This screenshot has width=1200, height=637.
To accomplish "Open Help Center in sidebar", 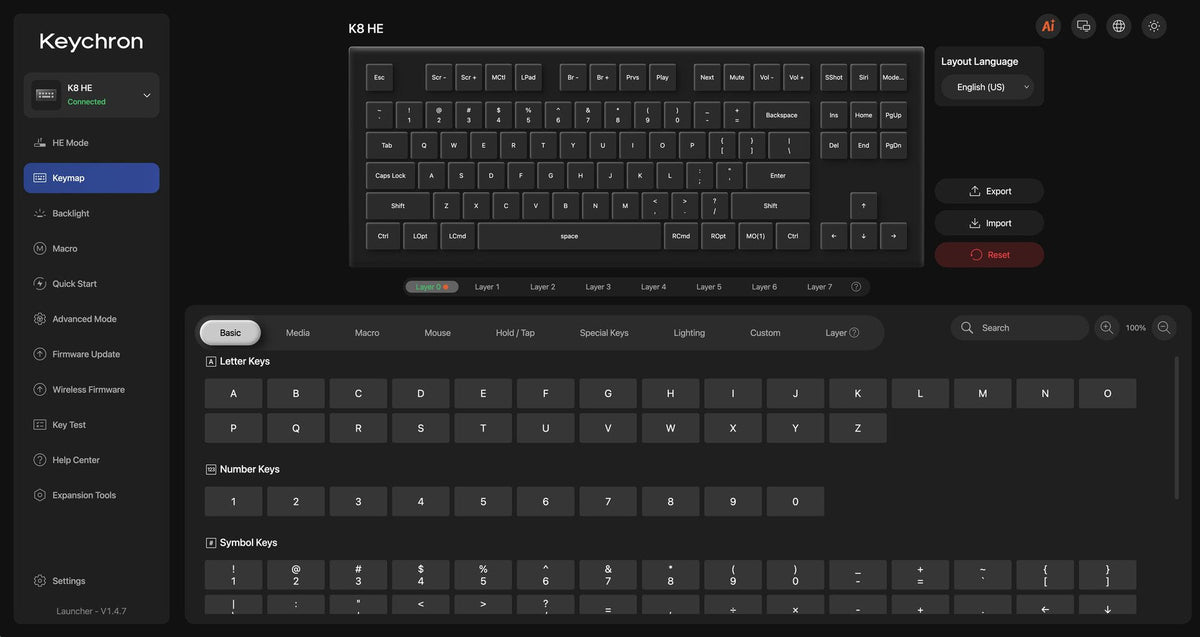I will point(91,460).
